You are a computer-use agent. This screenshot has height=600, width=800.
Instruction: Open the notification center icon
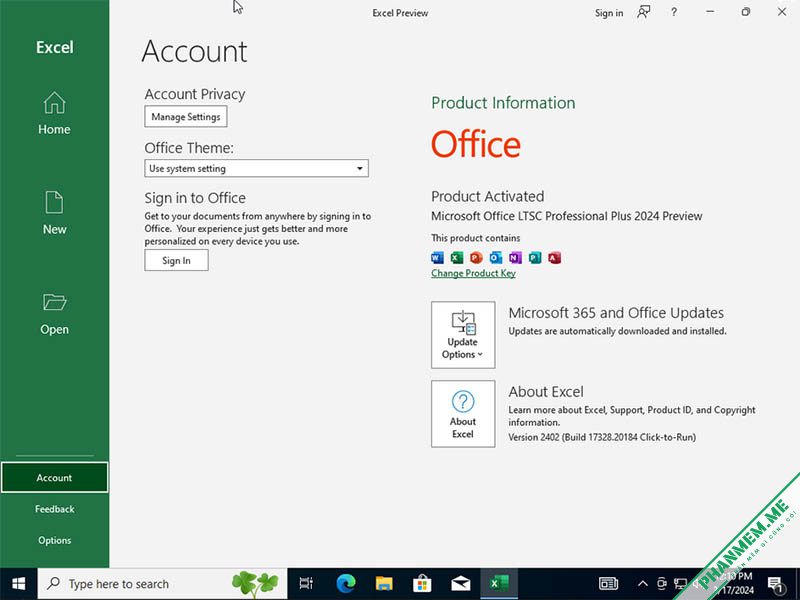[776, 584]
